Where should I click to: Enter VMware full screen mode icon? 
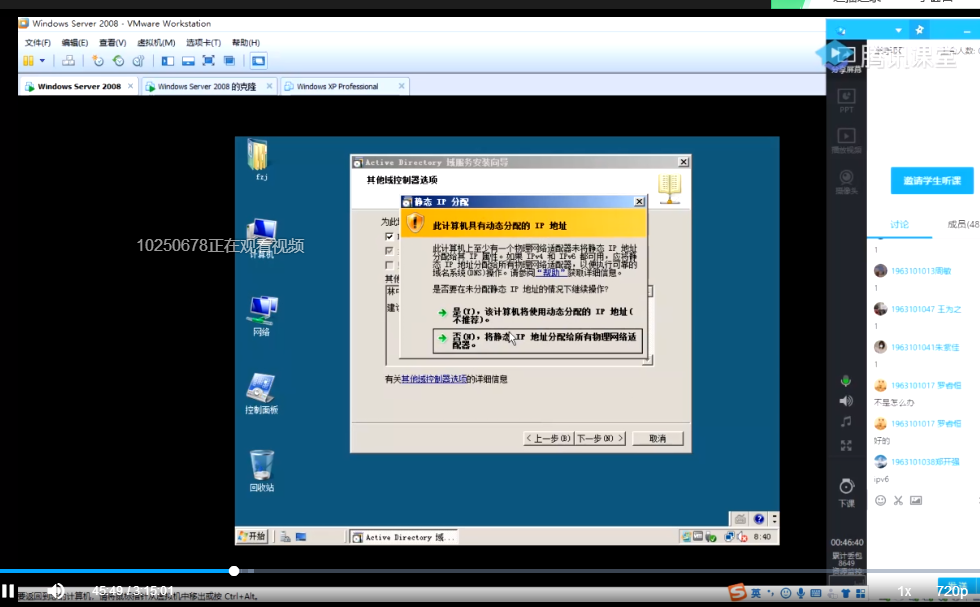pyautogui.click(x=209, y=61)
